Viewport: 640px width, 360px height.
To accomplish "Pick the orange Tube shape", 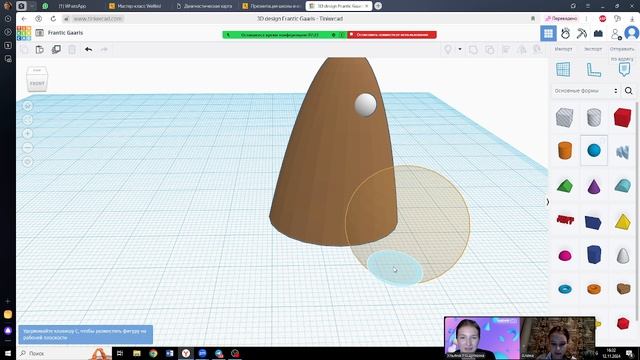I will click(x=594, y=289).
